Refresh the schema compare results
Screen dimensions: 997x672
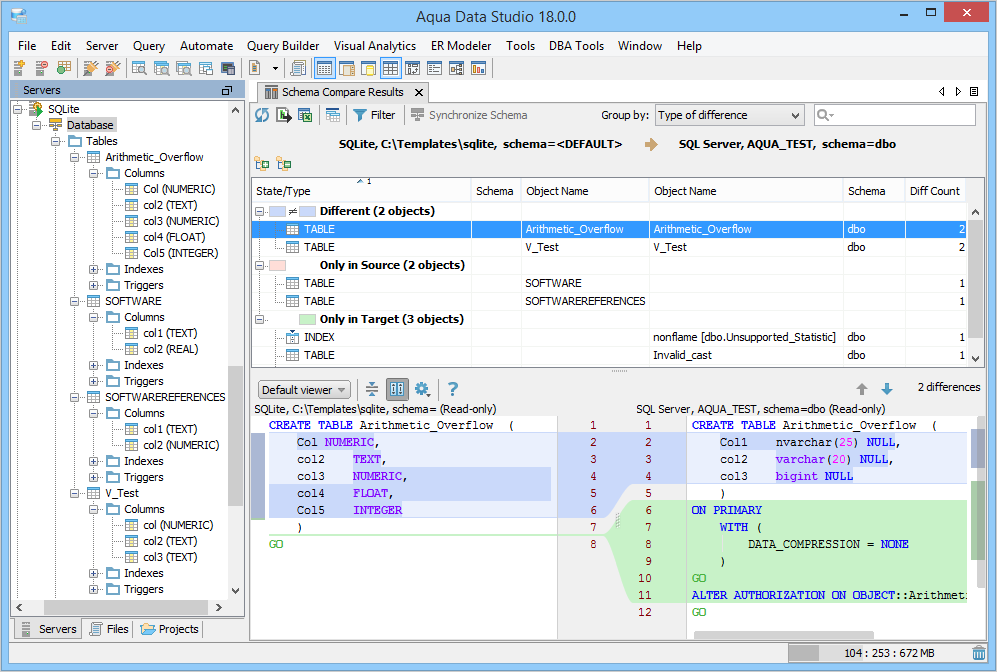[x=262, y=115]
